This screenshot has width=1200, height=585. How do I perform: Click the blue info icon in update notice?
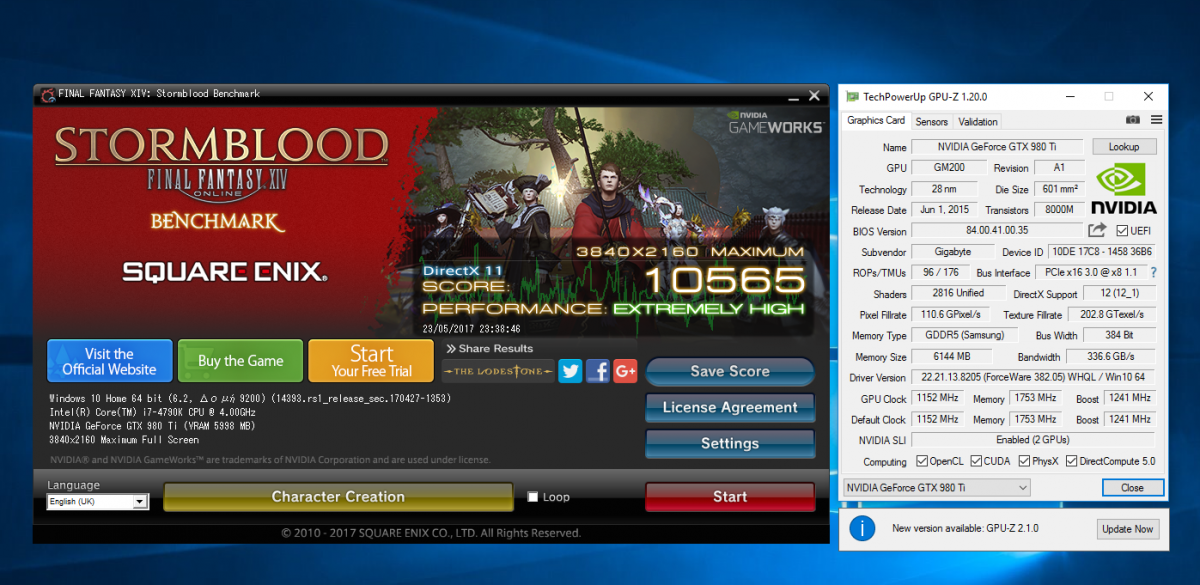tap(862, 528)
